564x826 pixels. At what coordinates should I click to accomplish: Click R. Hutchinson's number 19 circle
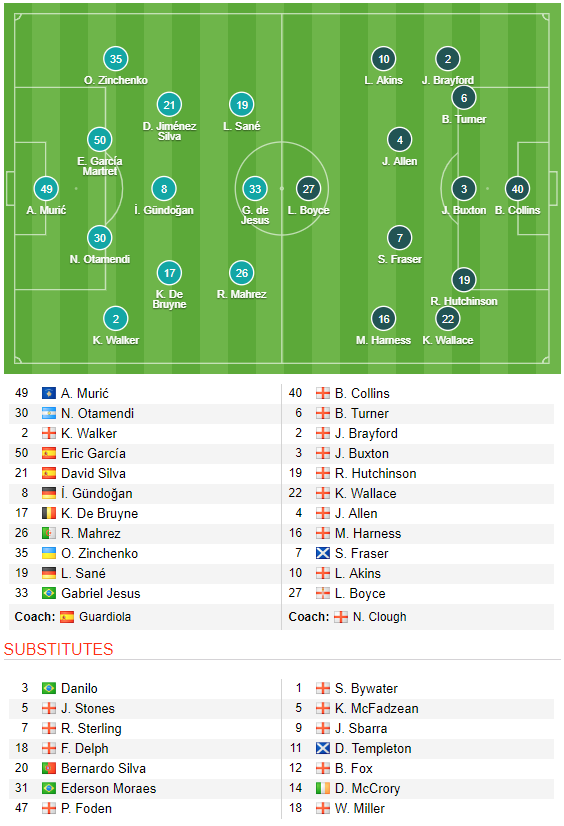click(464, 280)
